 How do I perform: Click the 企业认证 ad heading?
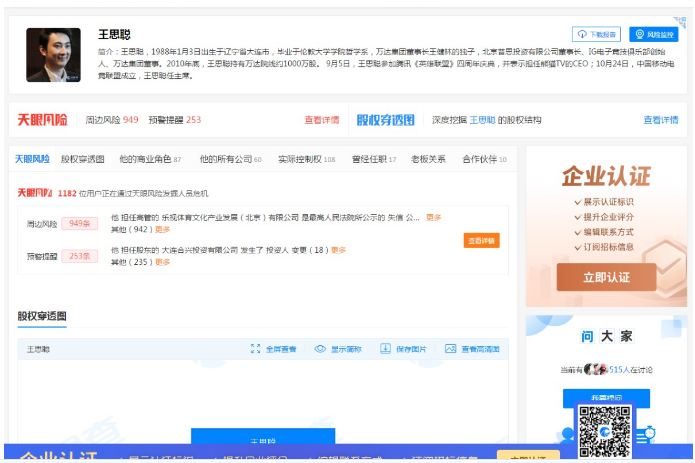tap(606, 176)
